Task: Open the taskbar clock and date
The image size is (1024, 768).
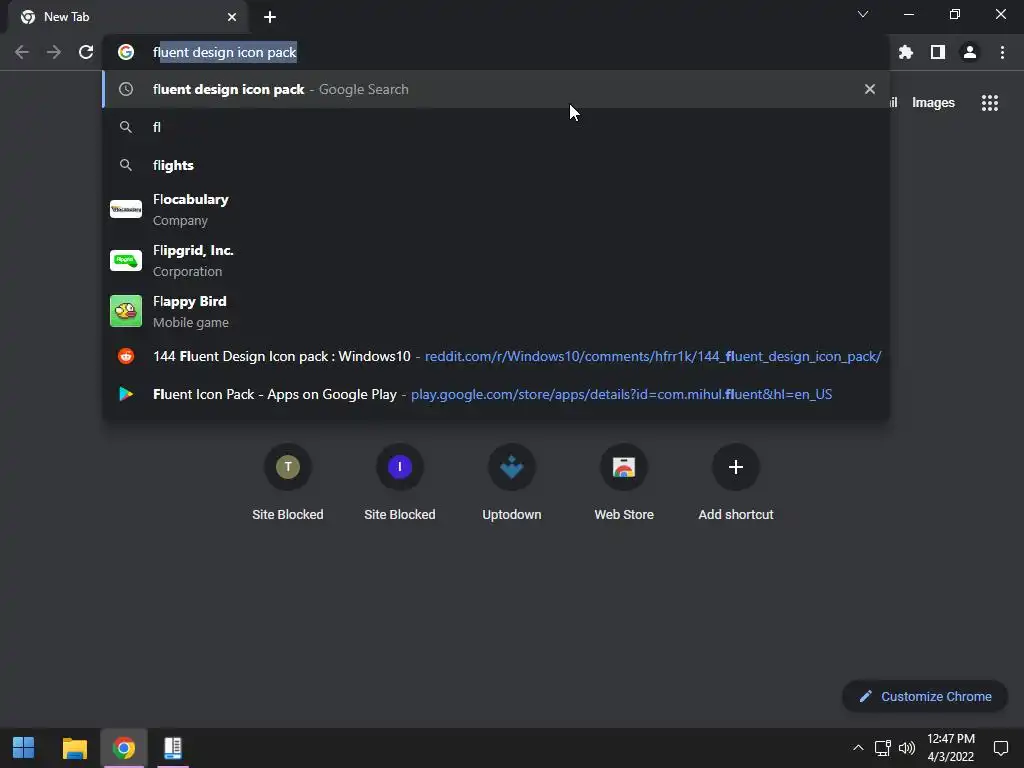Action: [x=951, y=748]
